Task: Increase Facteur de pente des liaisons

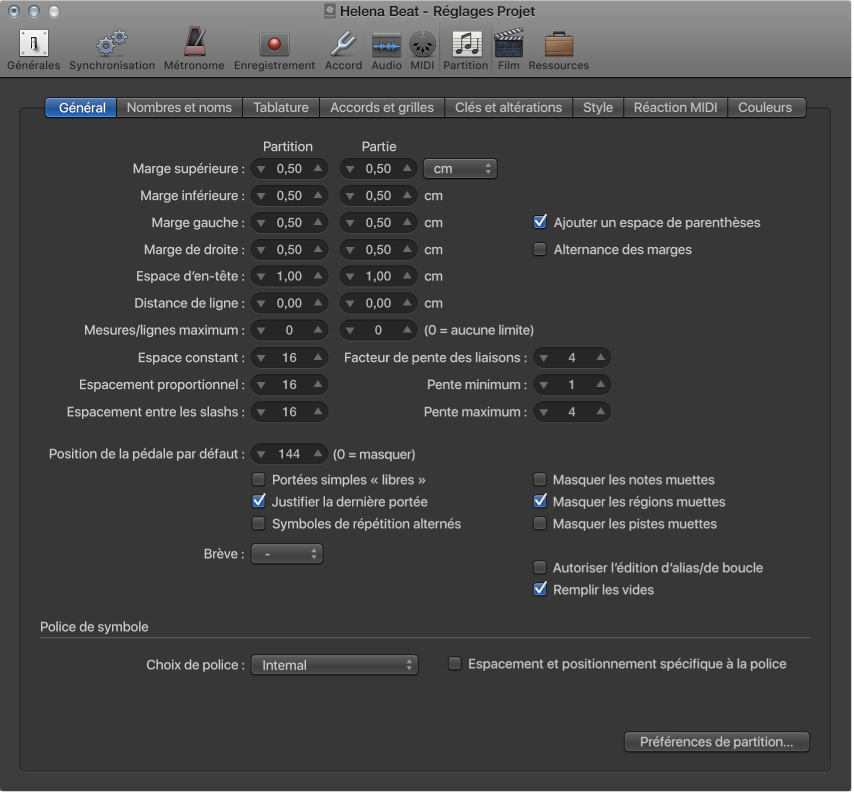Action: [601, 357]
